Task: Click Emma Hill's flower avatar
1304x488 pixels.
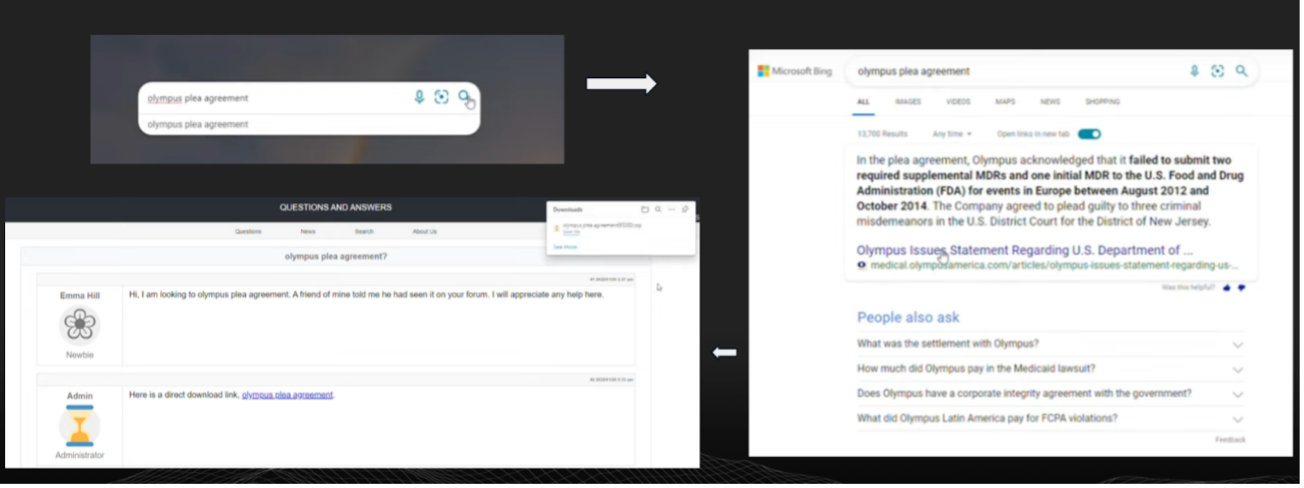Action: (x=79, y=326)
